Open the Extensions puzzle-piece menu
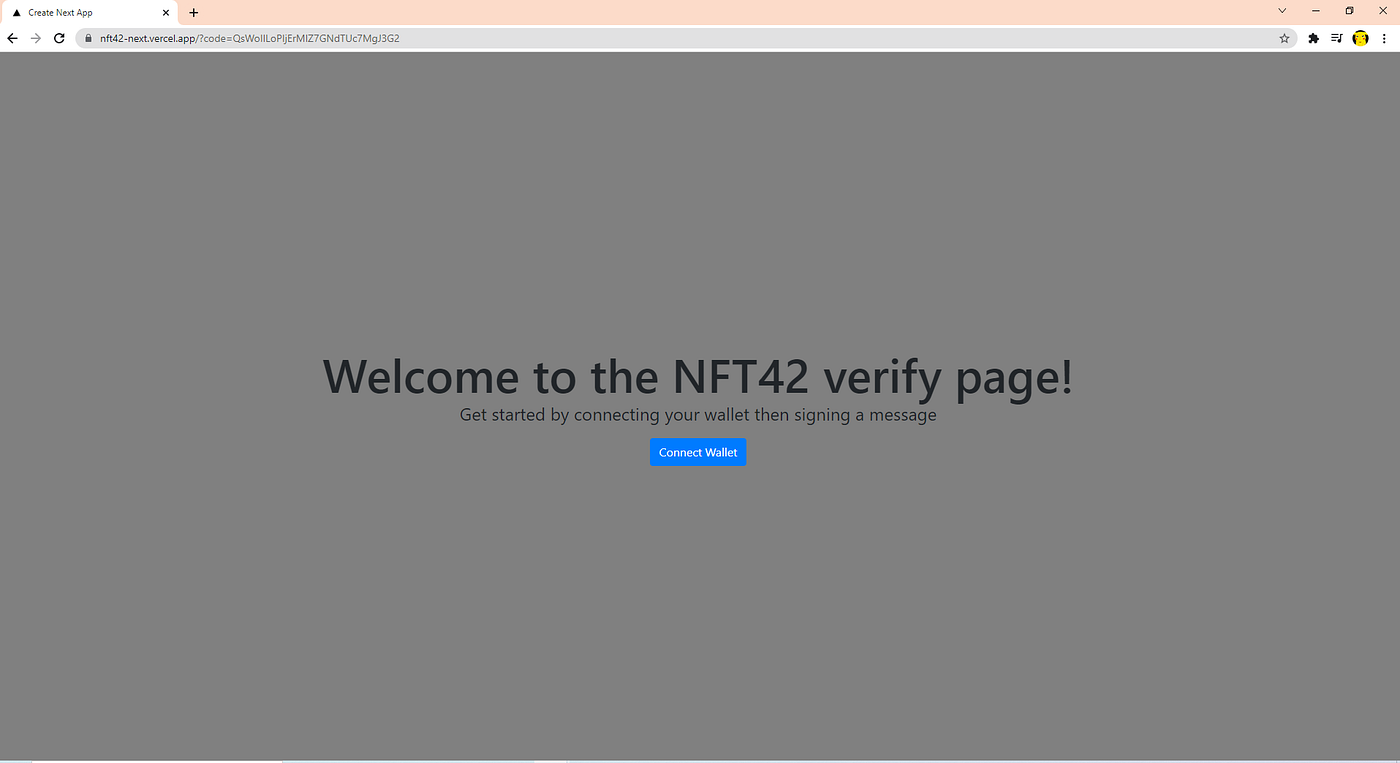The image size is (1400, 763). pyautogui.click(x=1314, y=38)
